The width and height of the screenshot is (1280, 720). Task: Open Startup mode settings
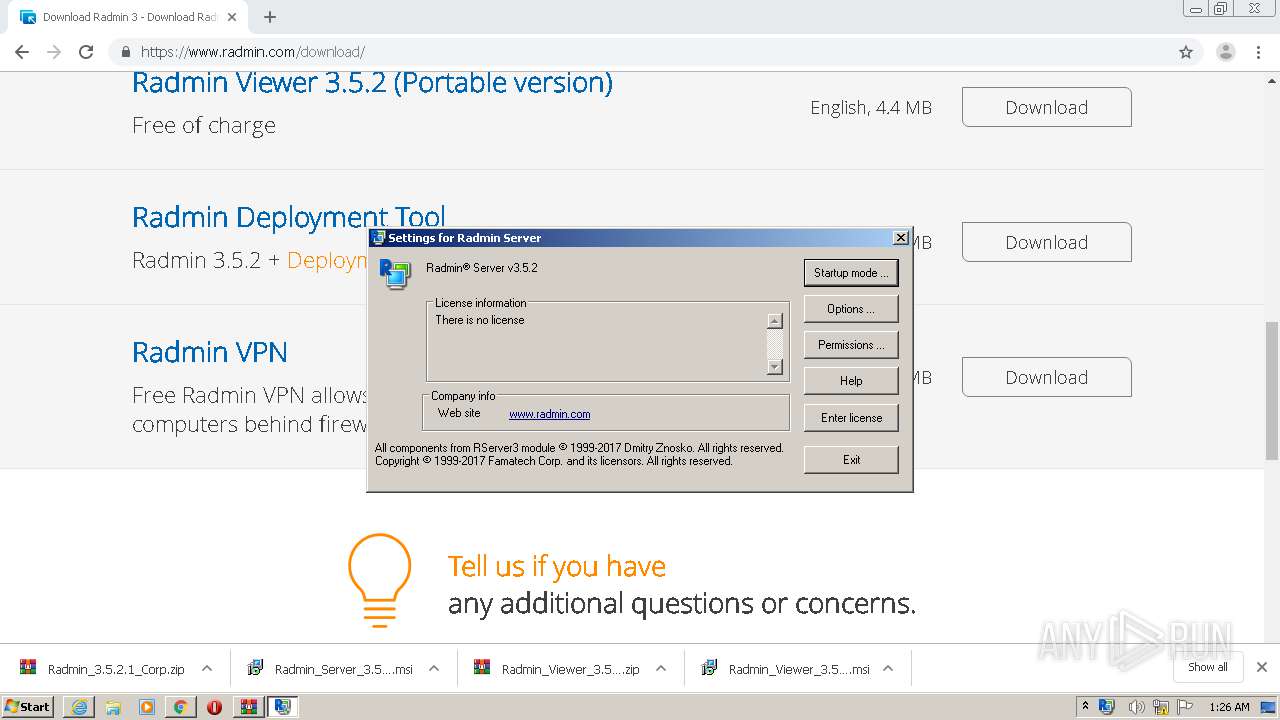(851, 273)
